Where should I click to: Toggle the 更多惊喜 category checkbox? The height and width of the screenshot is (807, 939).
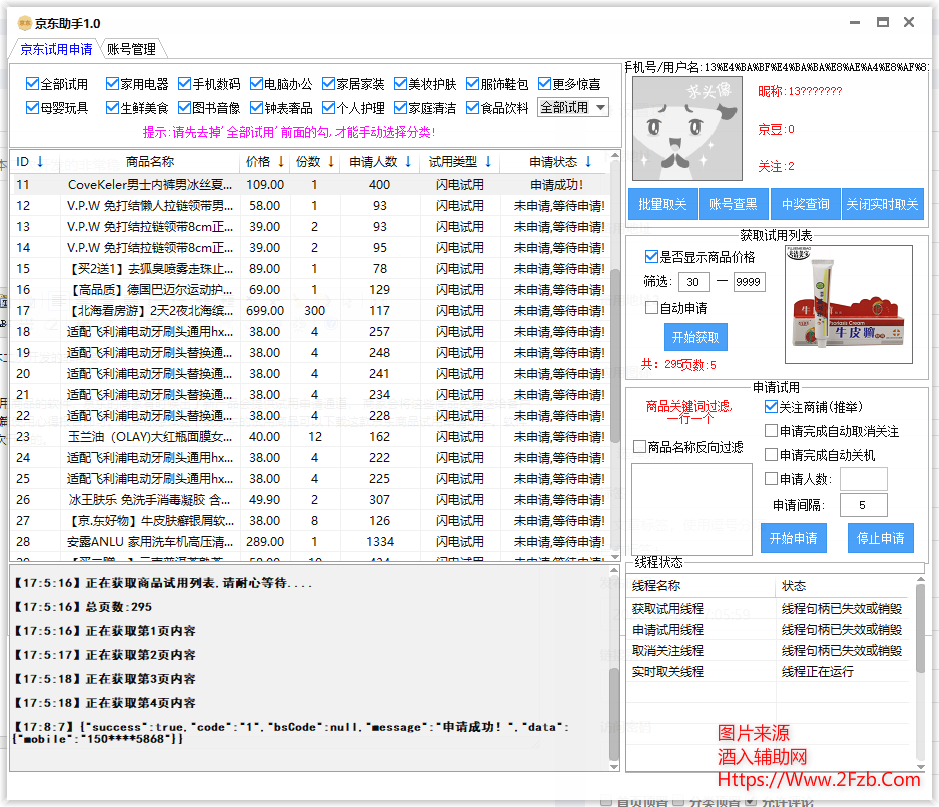(x=544, y=84)
